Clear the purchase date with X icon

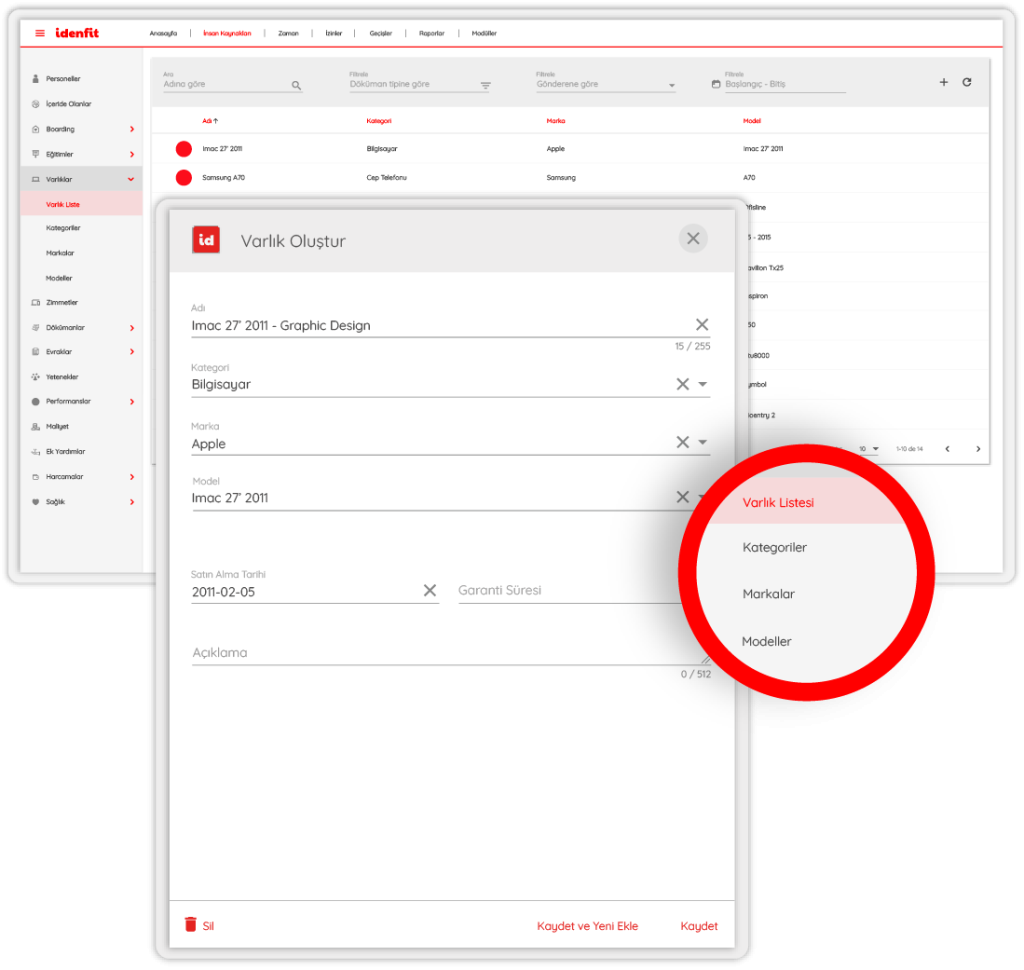click(430, 590)
